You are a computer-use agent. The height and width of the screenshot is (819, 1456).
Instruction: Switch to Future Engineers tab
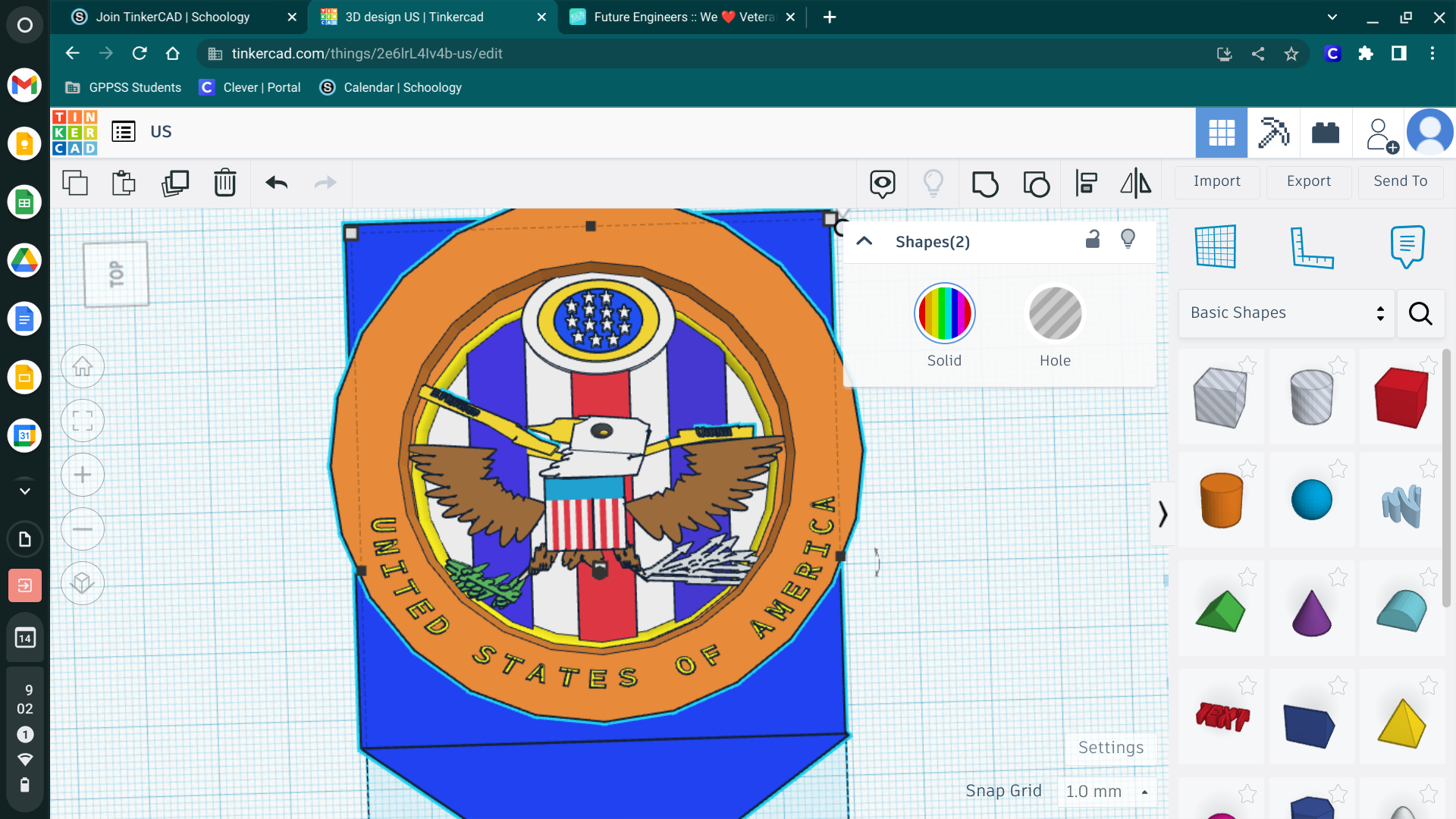pos(682,17)
